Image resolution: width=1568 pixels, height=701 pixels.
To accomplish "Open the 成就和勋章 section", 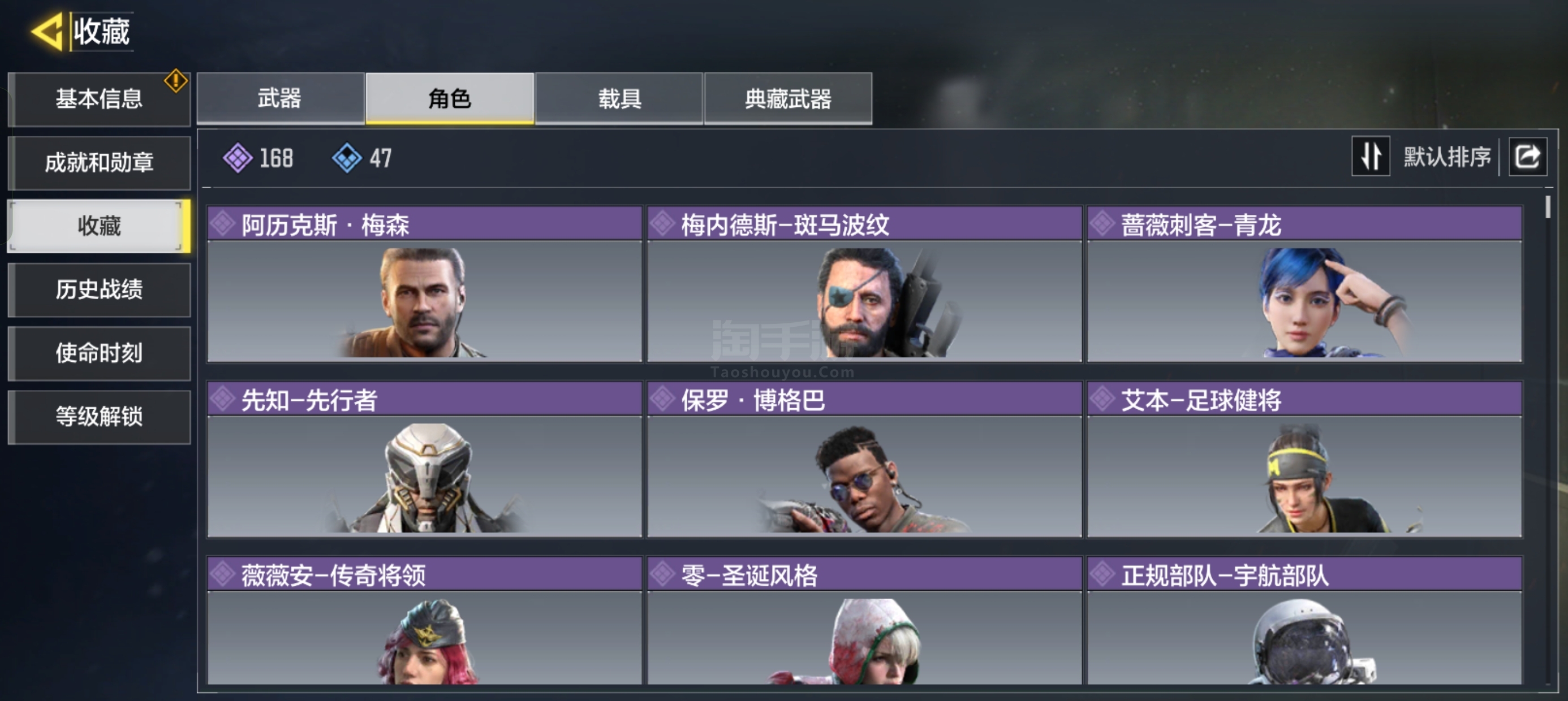I will 99,163.
